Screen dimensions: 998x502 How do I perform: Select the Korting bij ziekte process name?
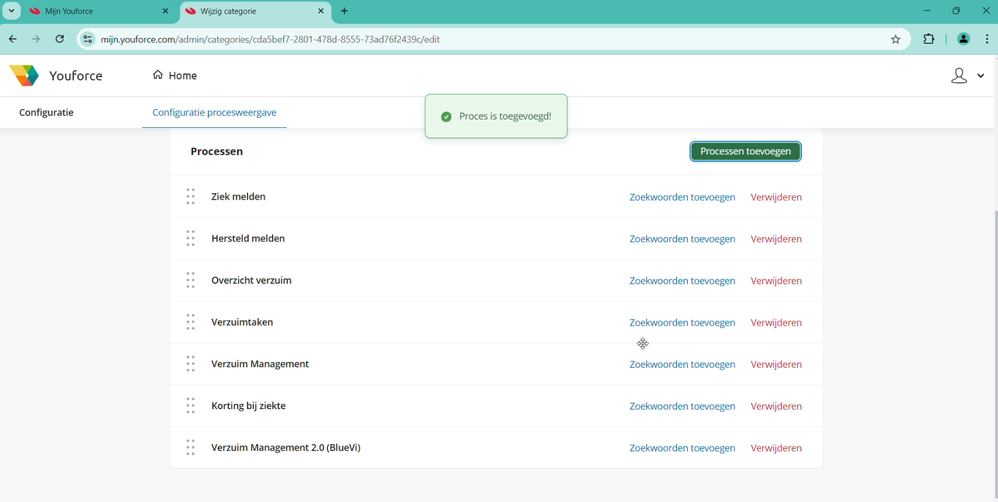point(248,406)
